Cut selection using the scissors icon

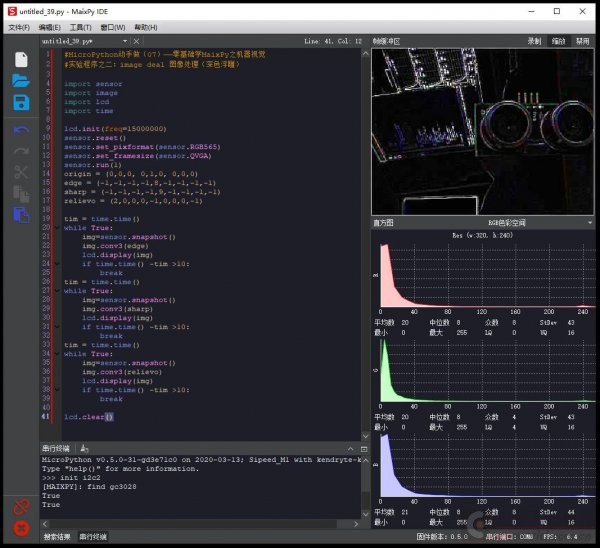pos(21,172)
